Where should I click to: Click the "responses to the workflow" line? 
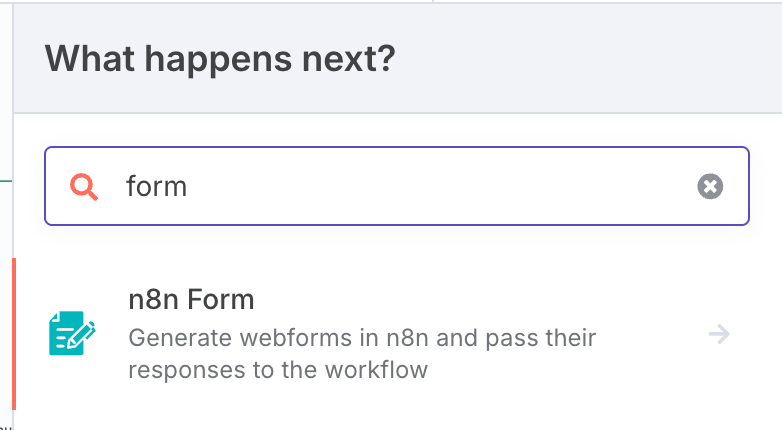(278, 370)
